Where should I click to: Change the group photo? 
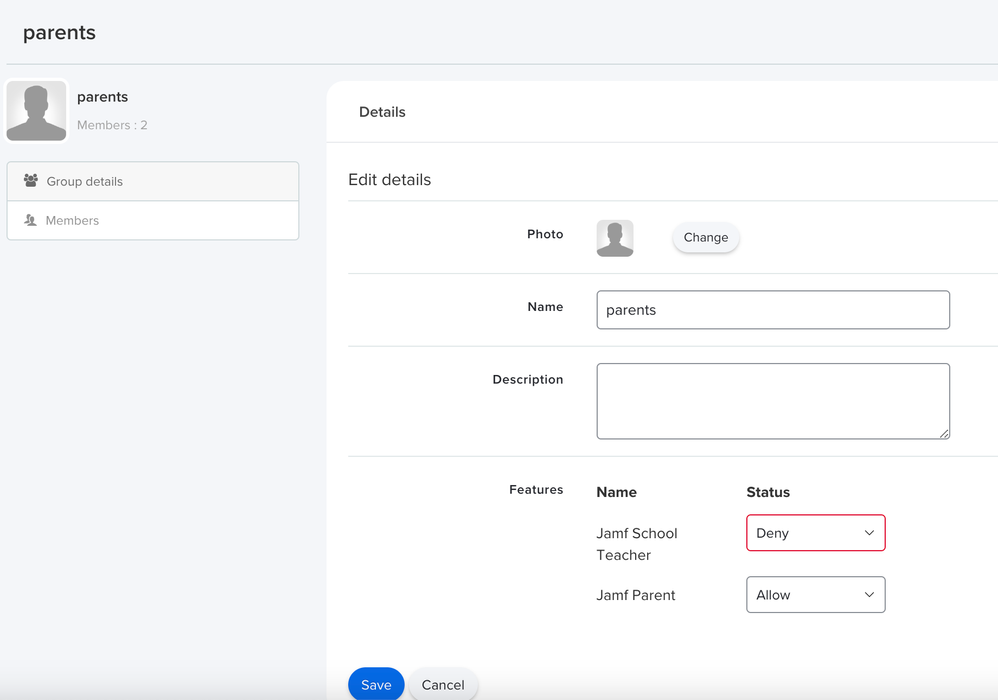(x=706, y=237)
